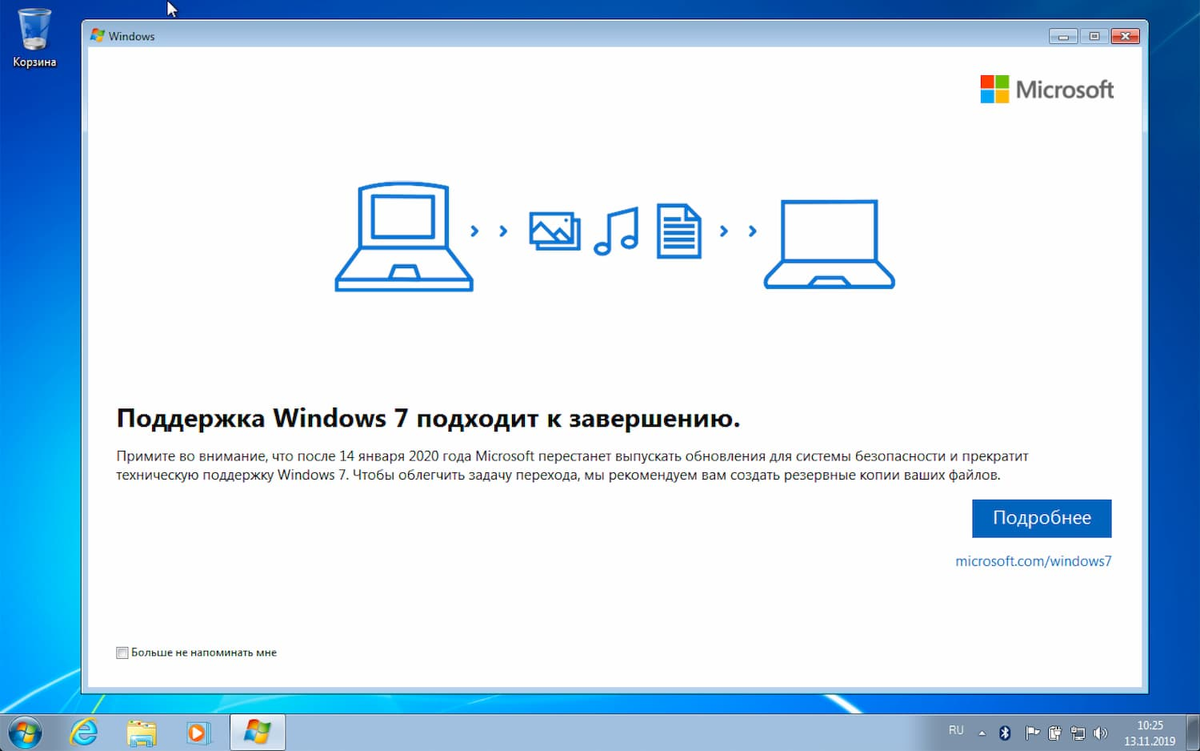The image size is (1200, 751).
Task: Launch Windows Media Player from taskbar
Action: (197, 732)
